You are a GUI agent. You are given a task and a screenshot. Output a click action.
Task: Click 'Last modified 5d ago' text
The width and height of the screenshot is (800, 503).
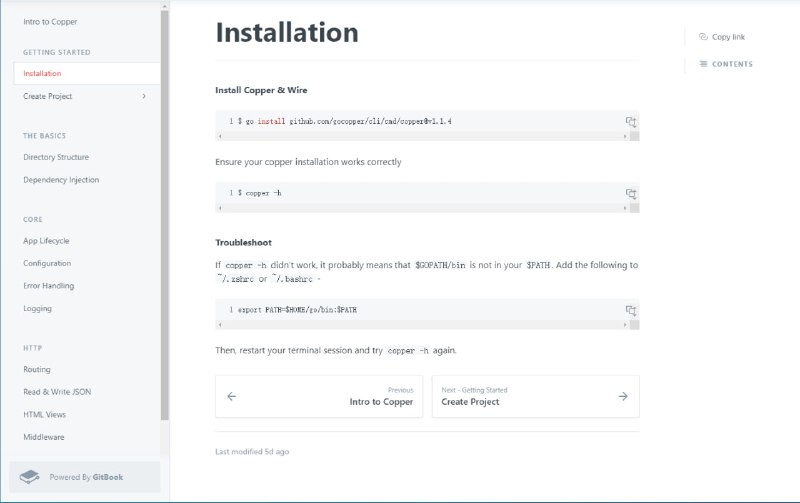pos(252,451)
